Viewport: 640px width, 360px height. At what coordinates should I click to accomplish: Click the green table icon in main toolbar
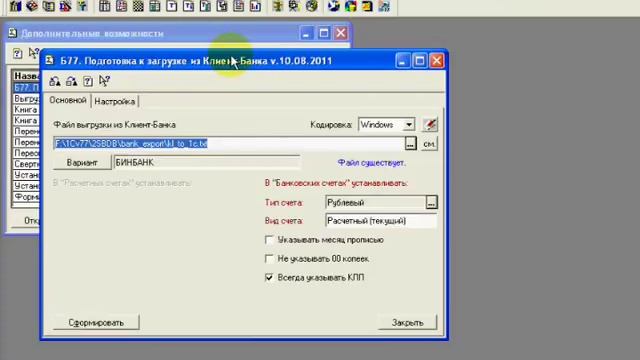155,6
